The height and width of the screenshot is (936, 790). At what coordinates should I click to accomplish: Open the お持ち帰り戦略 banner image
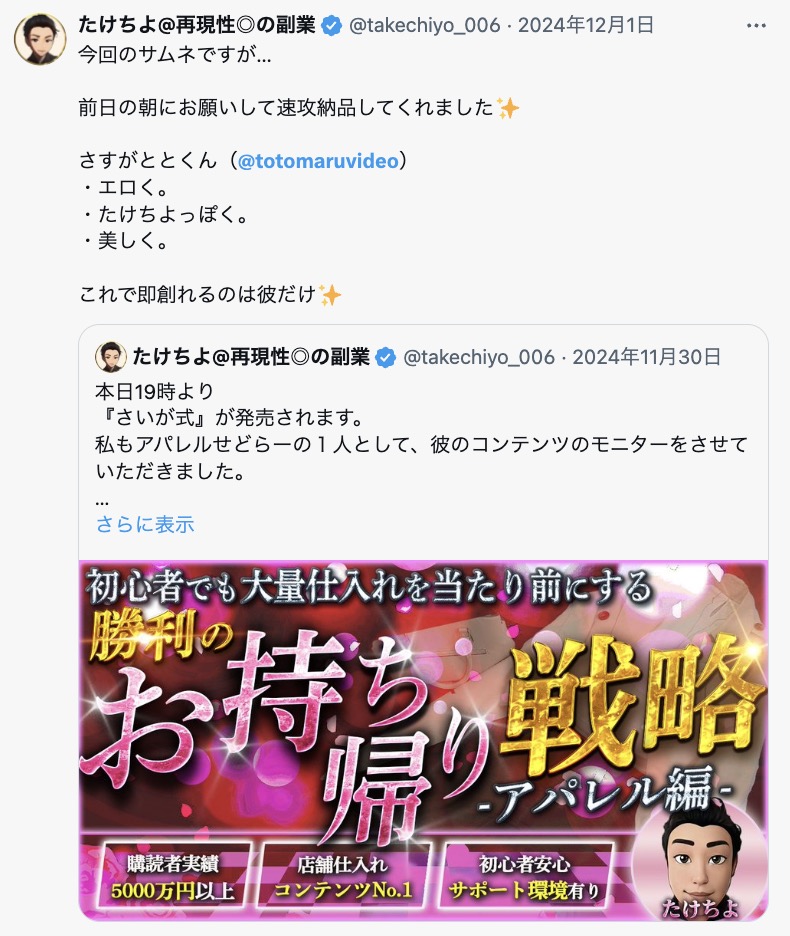click(x=423, y=740)
